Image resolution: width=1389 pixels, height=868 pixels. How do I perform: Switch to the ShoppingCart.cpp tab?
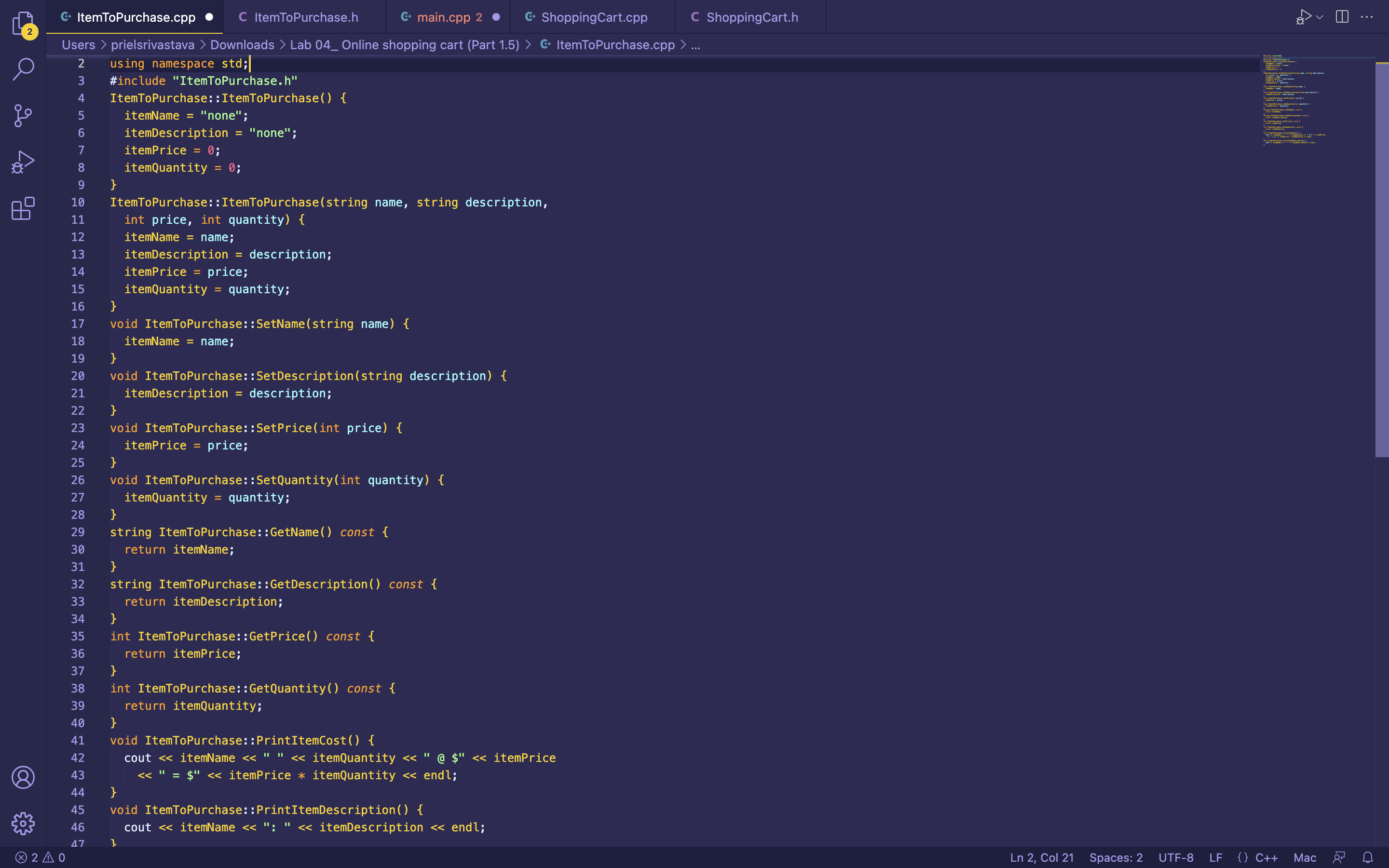[x=595, y=17]
